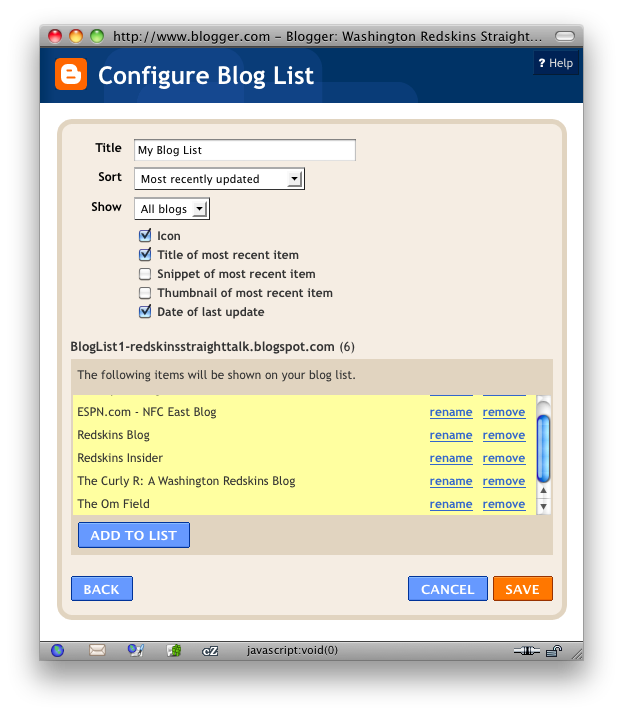The image size is (623, 715).
Task: Open the Show All blogs dropdown
Action: click(172, 209)
